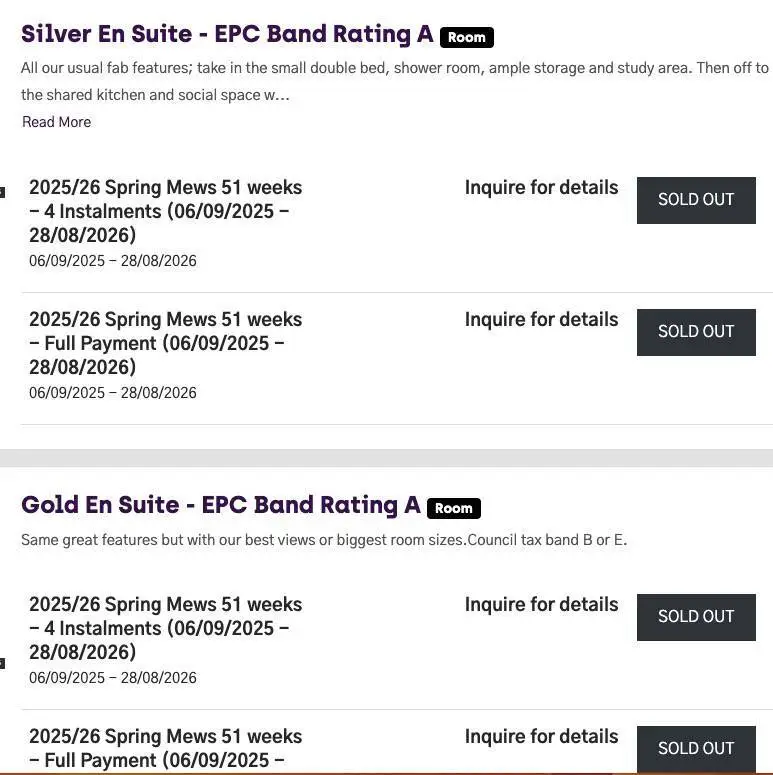Open Gold 51 weeks Full Payment option
This screenshot has width=773, height=775.
(x=166, y=748)
